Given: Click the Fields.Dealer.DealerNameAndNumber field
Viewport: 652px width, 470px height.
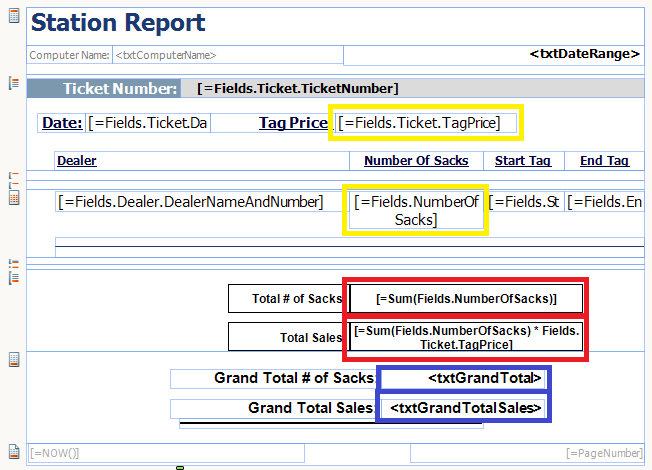Looking at the screenshot, I should [192, 202].
